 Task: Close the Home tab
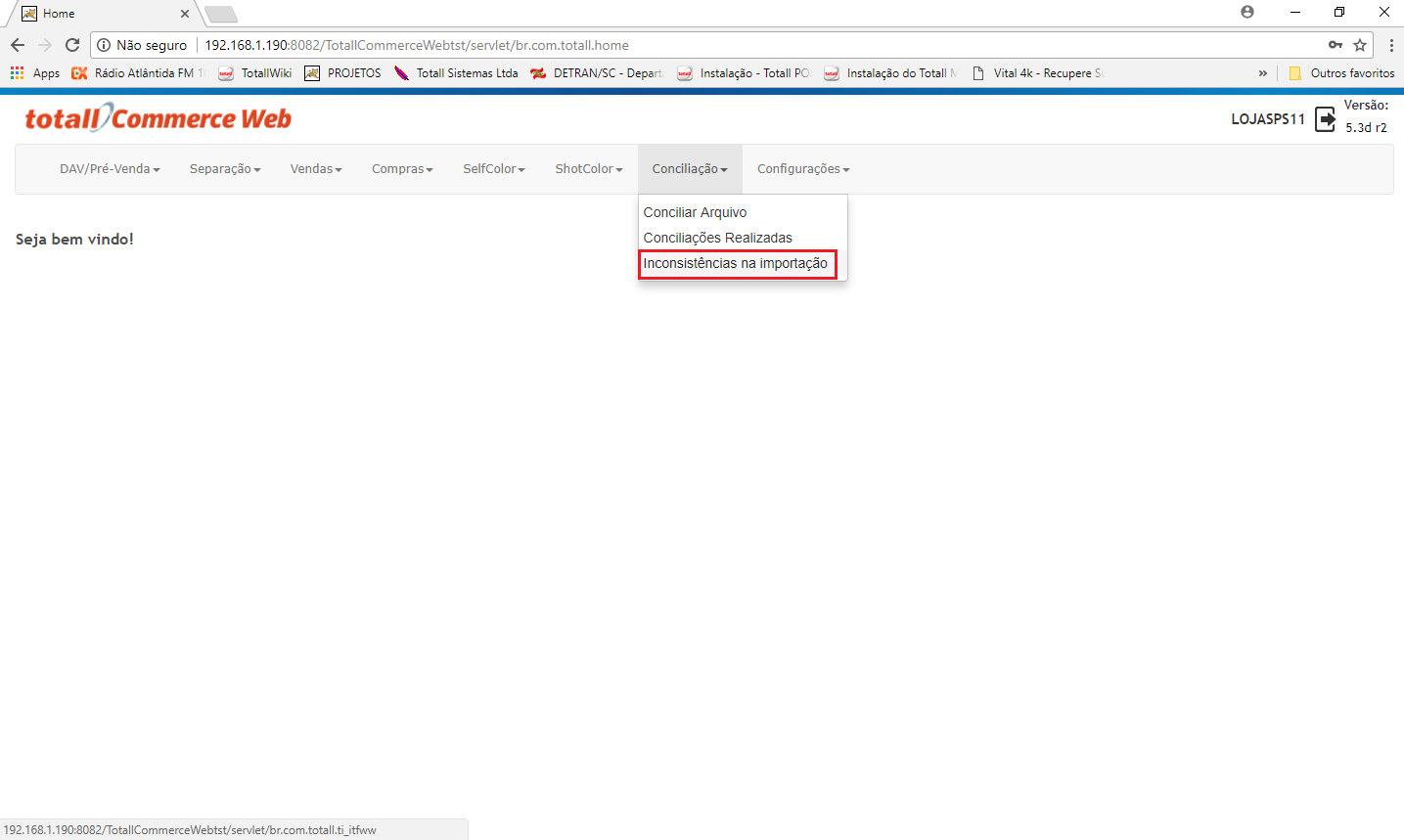(x=185, y=14)
